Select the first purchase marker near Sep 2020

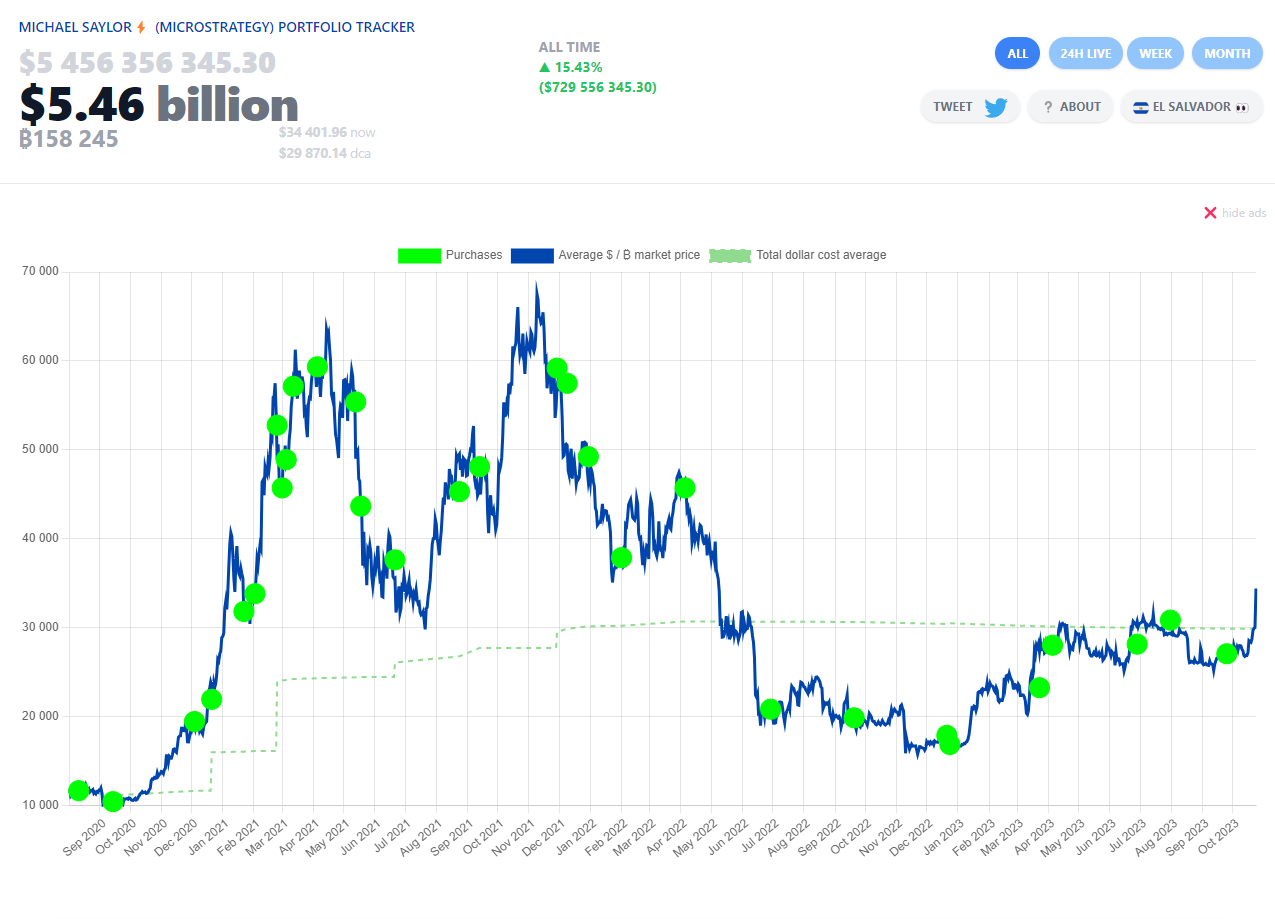pyautogui.click(x=78, y=791)
